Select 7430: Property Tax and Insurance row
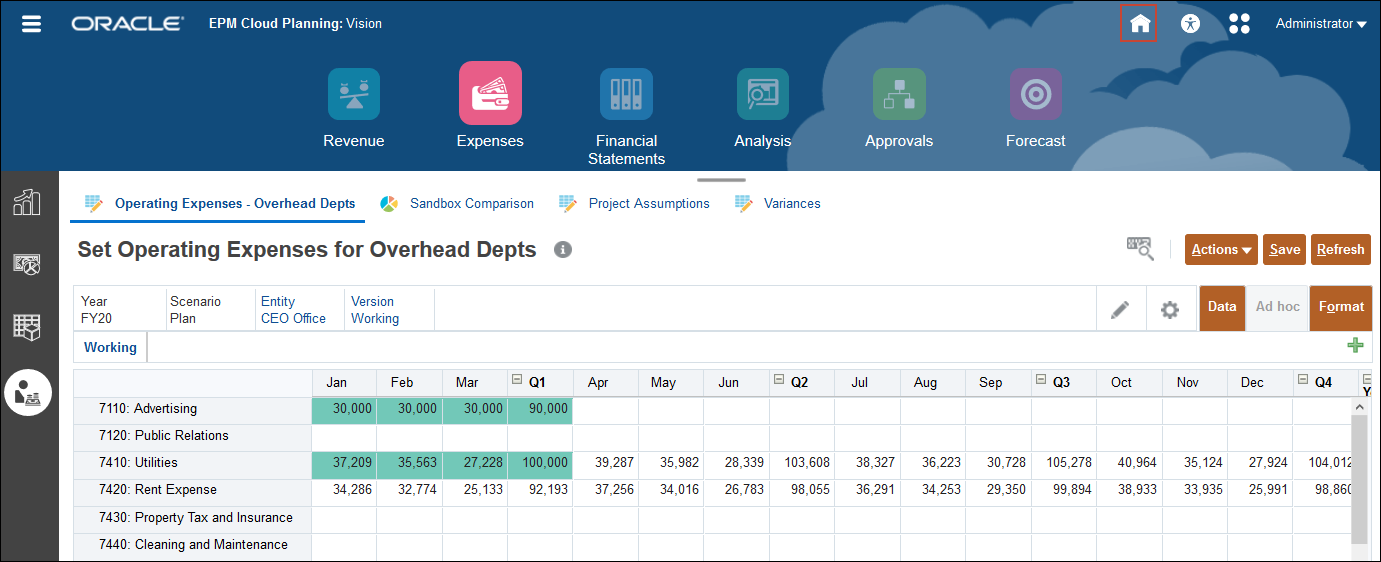The height and width of the screenshot is (562, 1381). 193,518
